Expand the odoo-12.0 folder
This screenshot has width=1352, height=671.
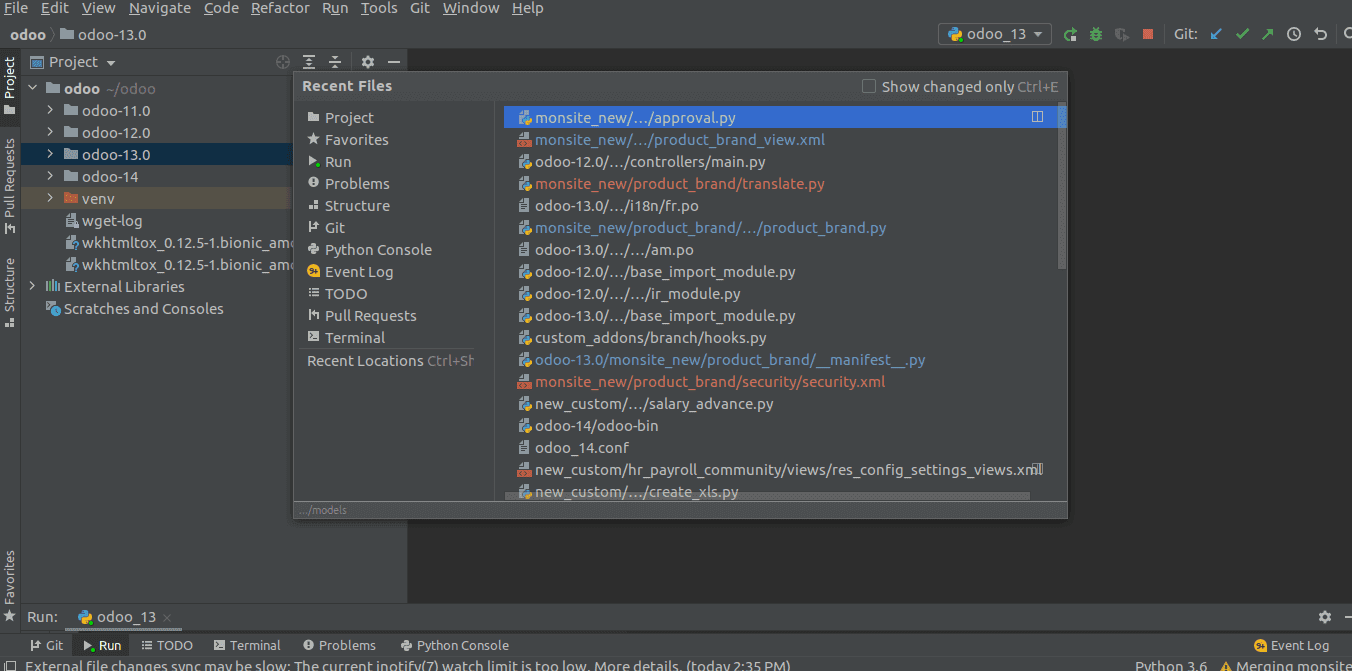pyautogui.click(x=50, y=132)
